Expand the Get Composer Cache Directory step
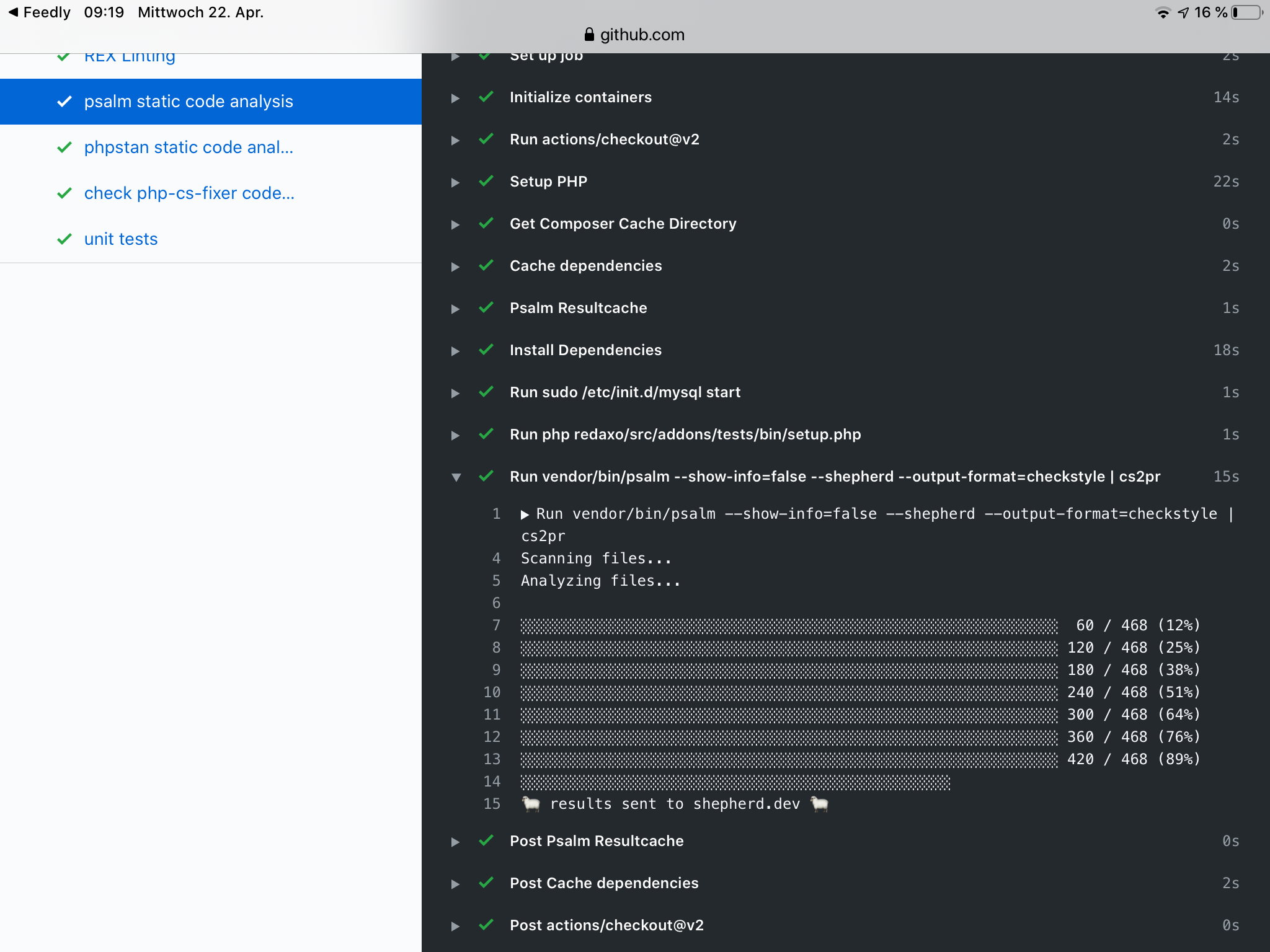The width and height of the screenshot is (1270, 952). pos(456,224)
